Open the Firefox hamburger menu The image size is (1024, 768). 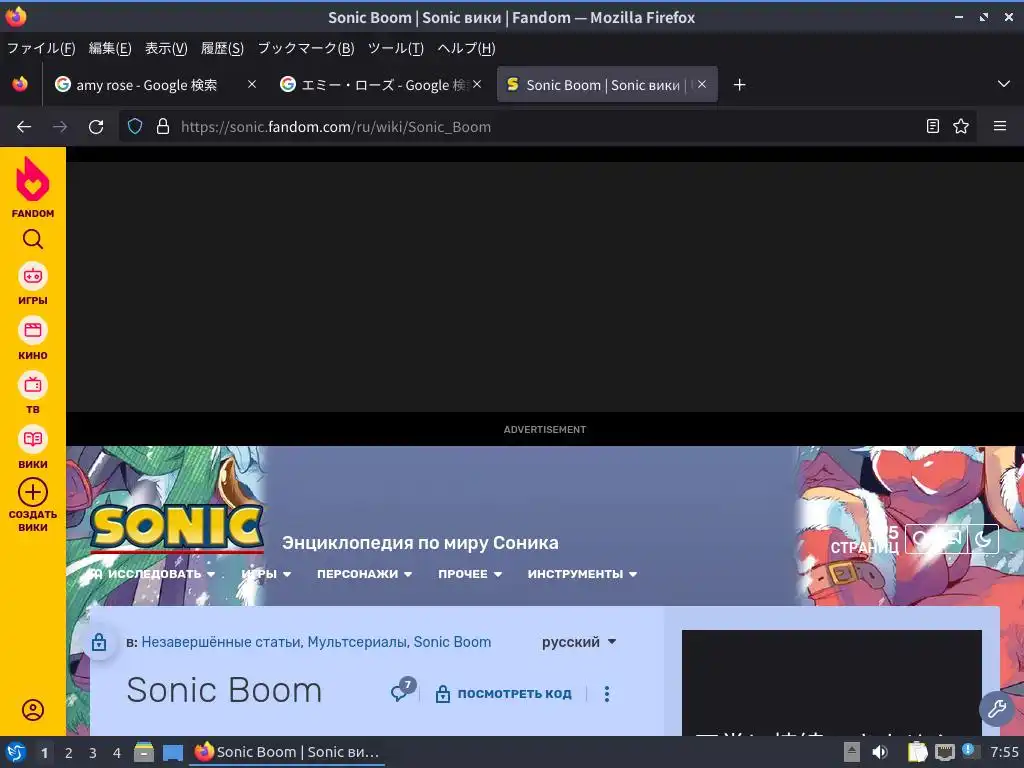tap(1000, 126)
